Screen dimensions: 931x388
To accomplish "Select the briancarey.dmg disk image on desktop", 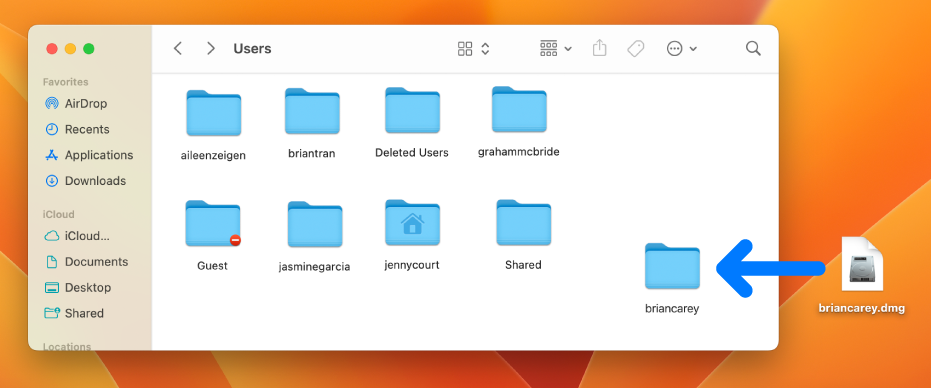I will 862,264.
